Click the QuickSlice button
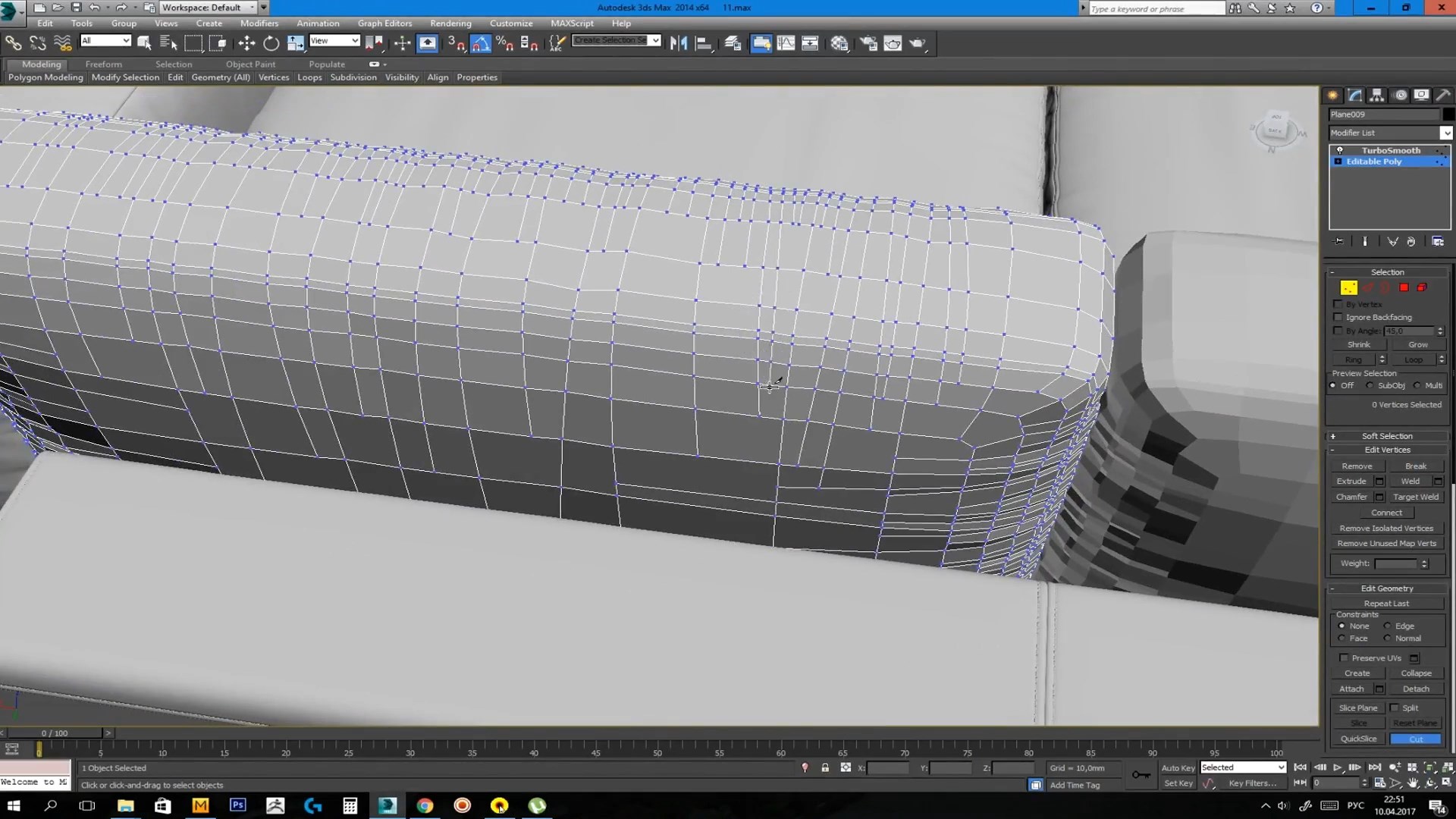Viewport: 1456px width, 819px height. click(x=1358, y=739)
